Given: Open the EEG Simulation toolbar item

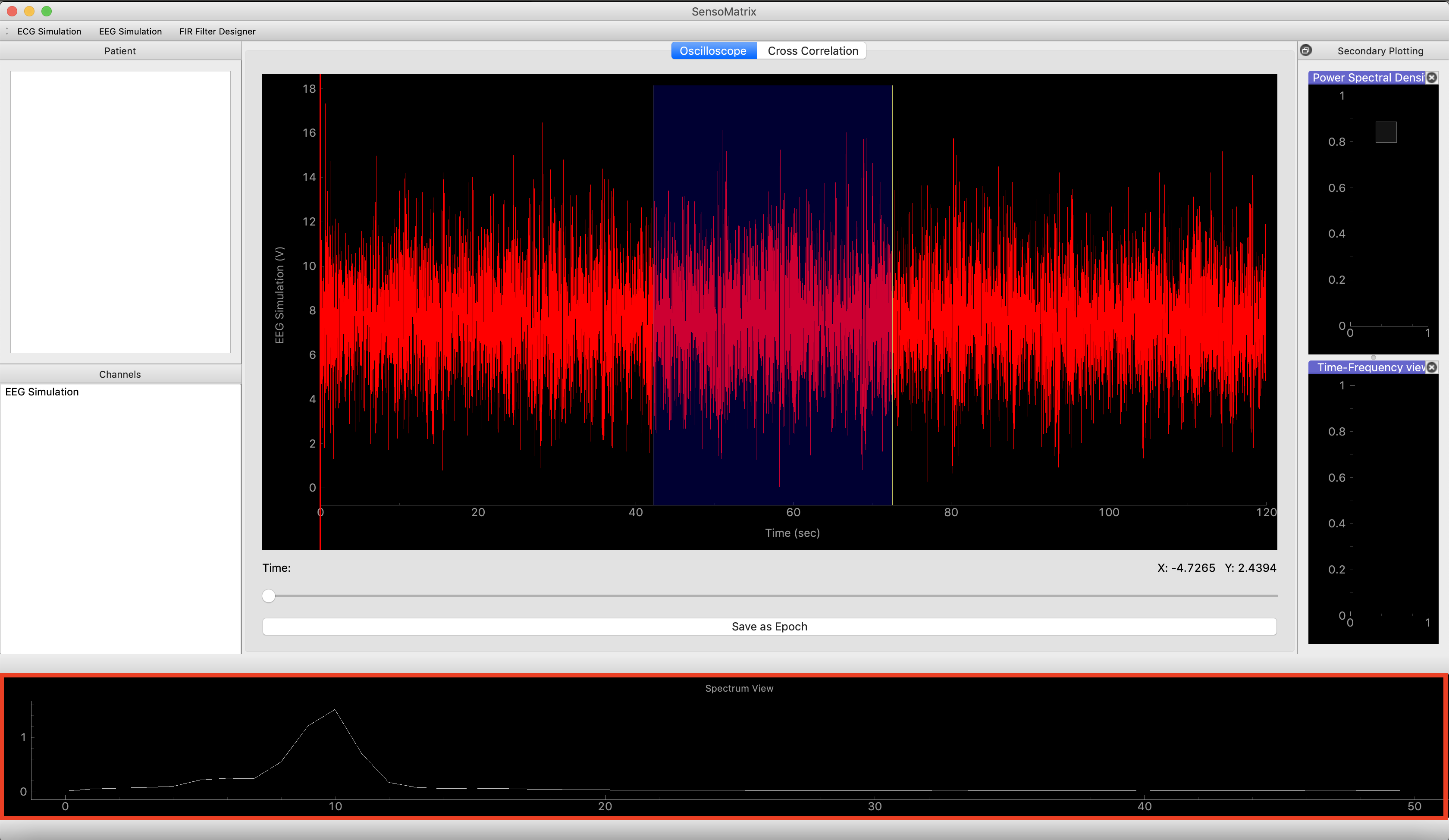Looking at the screenshot, I should [131, 31].
